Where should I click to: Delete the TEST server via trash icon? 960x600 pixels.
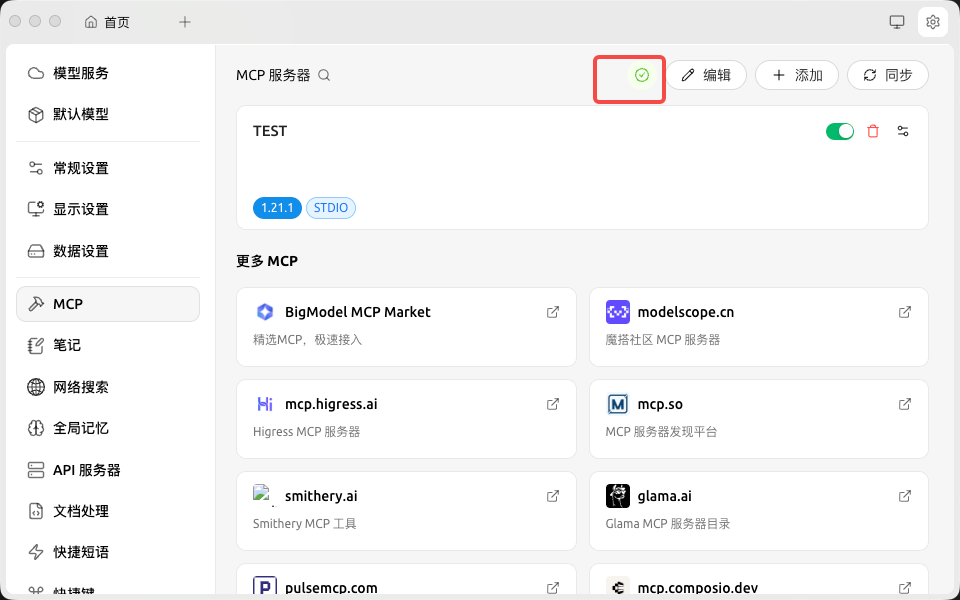872,131
